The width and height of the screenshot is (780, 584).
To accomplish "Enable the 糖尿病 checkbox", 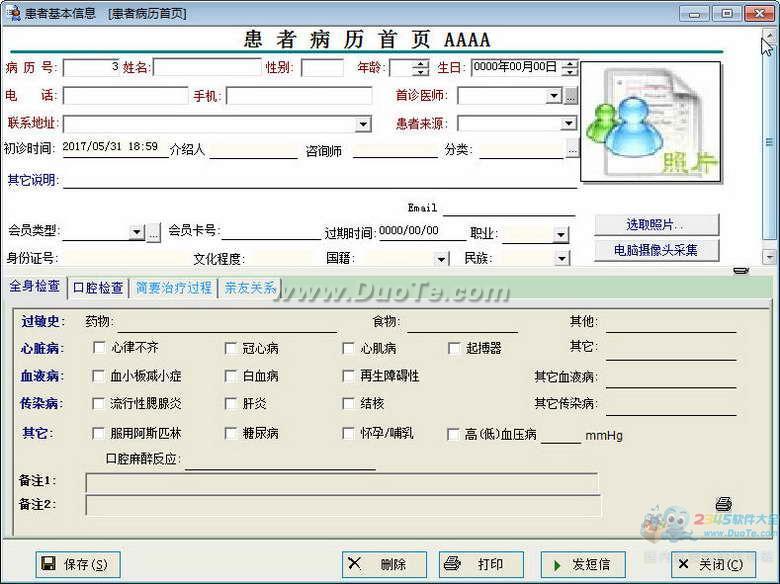I will coord(231,434).
